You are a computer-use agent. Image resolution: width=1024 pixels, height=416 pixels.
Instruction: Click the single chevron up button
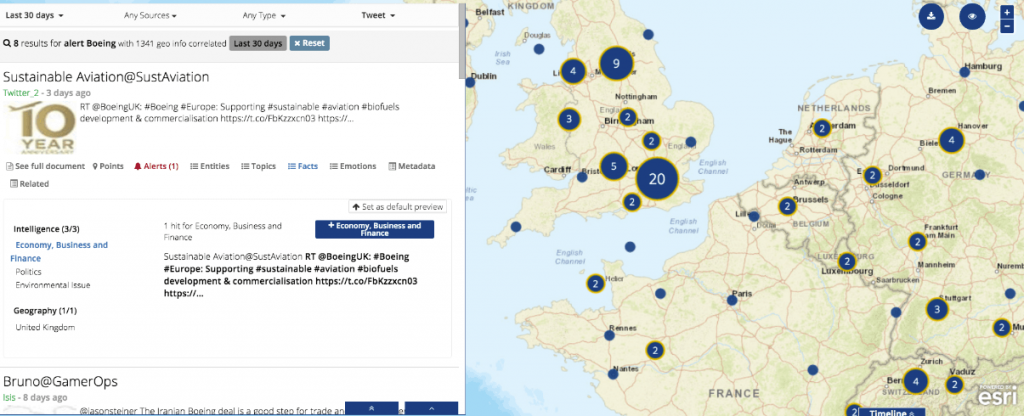click(x=431, y=408)
